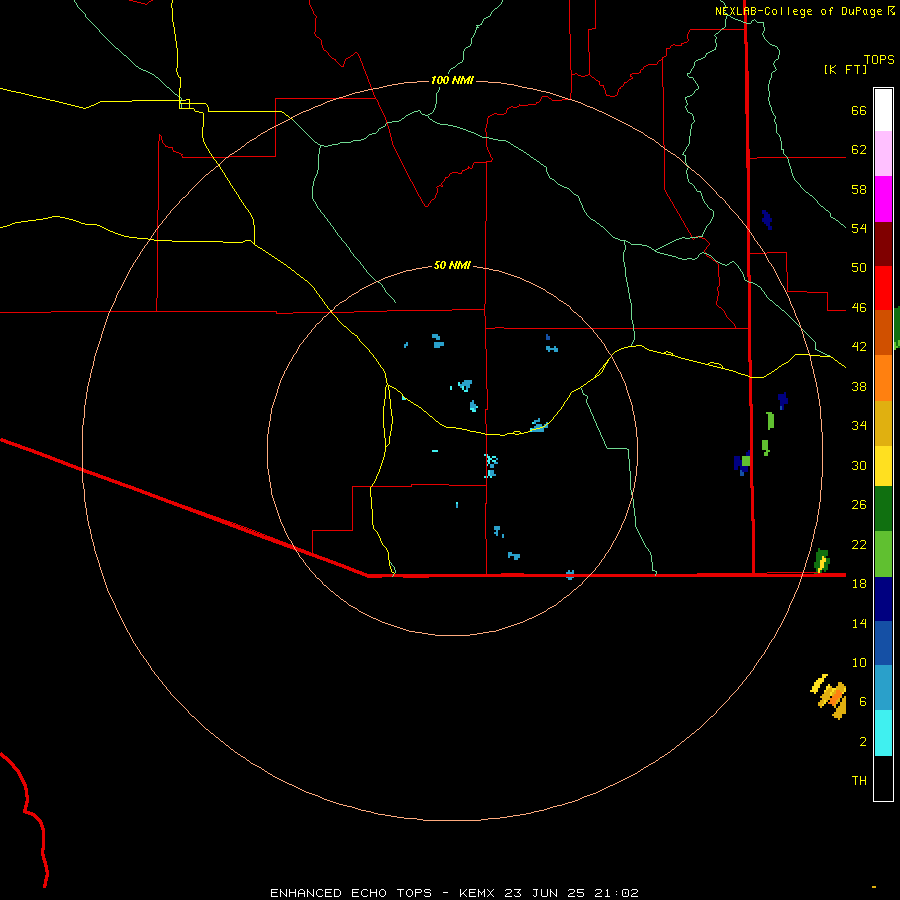Select the dark orange swatch near 42
The image size is (900, 900).
(x=883, y=333)
